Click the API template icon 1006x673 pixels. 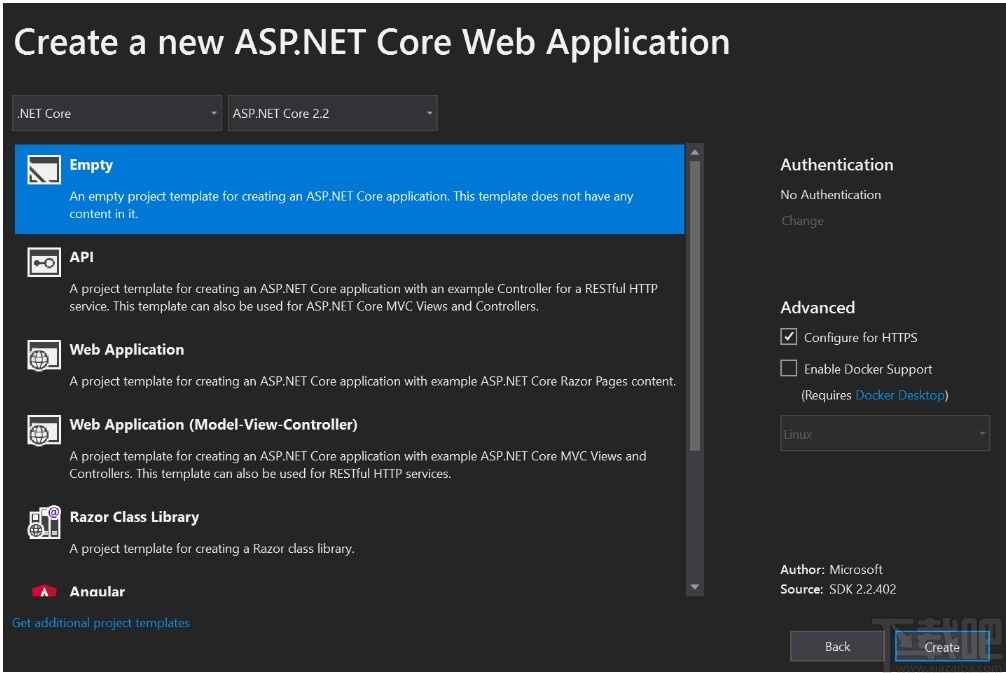click(x=43, y=262)
